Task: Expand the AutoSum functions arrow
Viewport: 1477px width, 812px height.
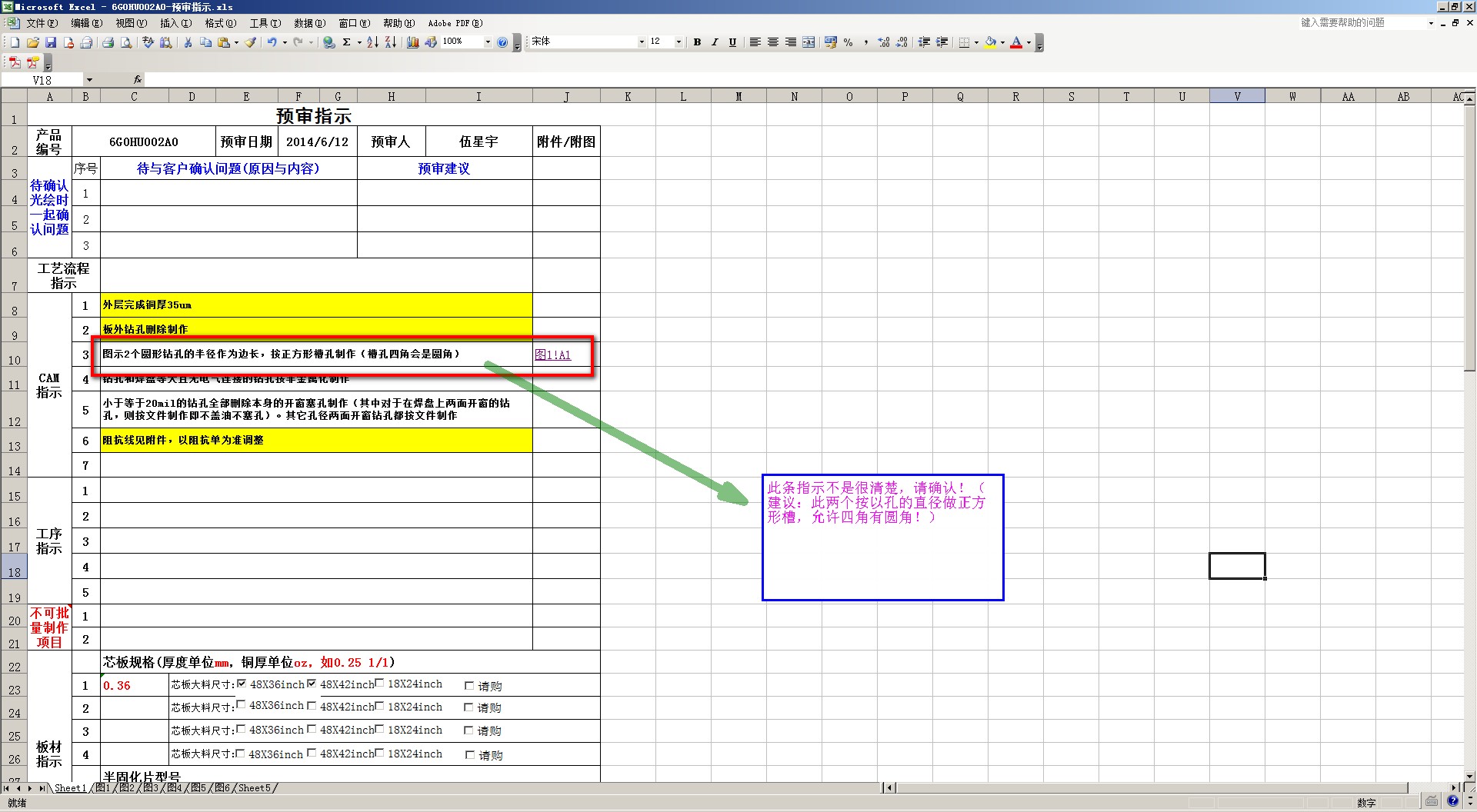Action: [x=359, y=42]
